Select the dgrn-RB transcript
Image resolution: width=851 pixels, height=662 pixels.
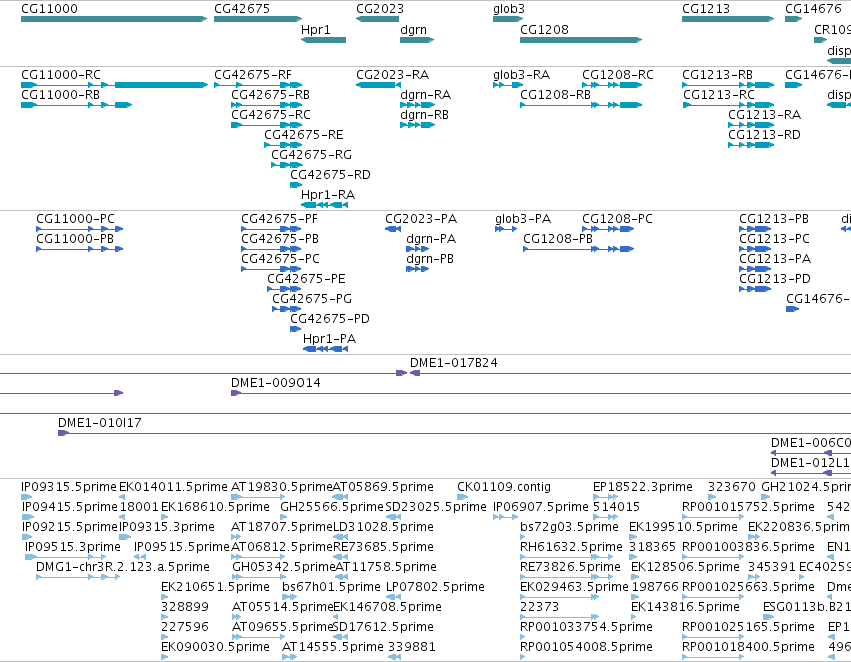pos(424,115)
